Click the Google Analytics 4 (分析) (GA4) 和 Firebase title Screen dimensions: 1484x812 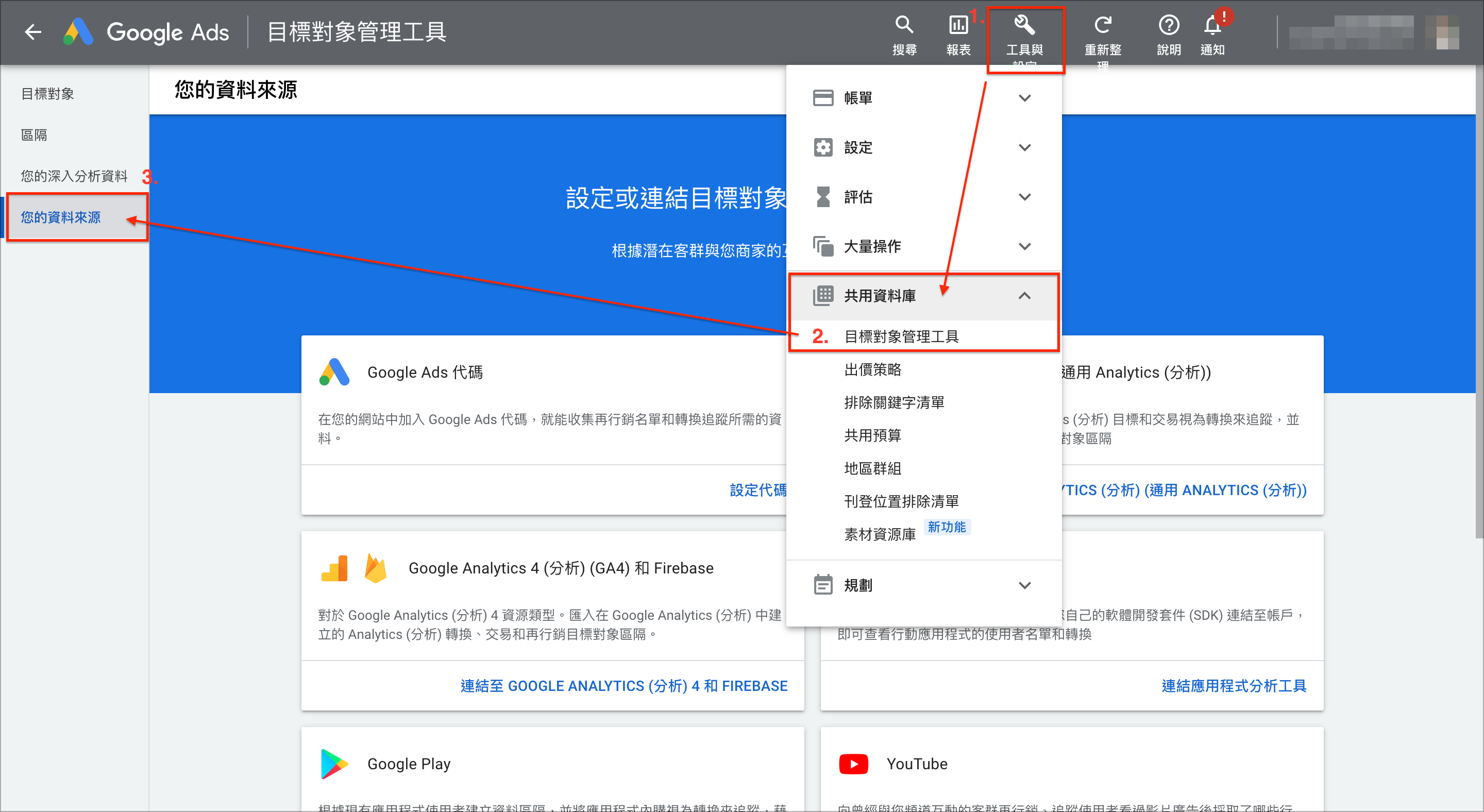(561, 568)
